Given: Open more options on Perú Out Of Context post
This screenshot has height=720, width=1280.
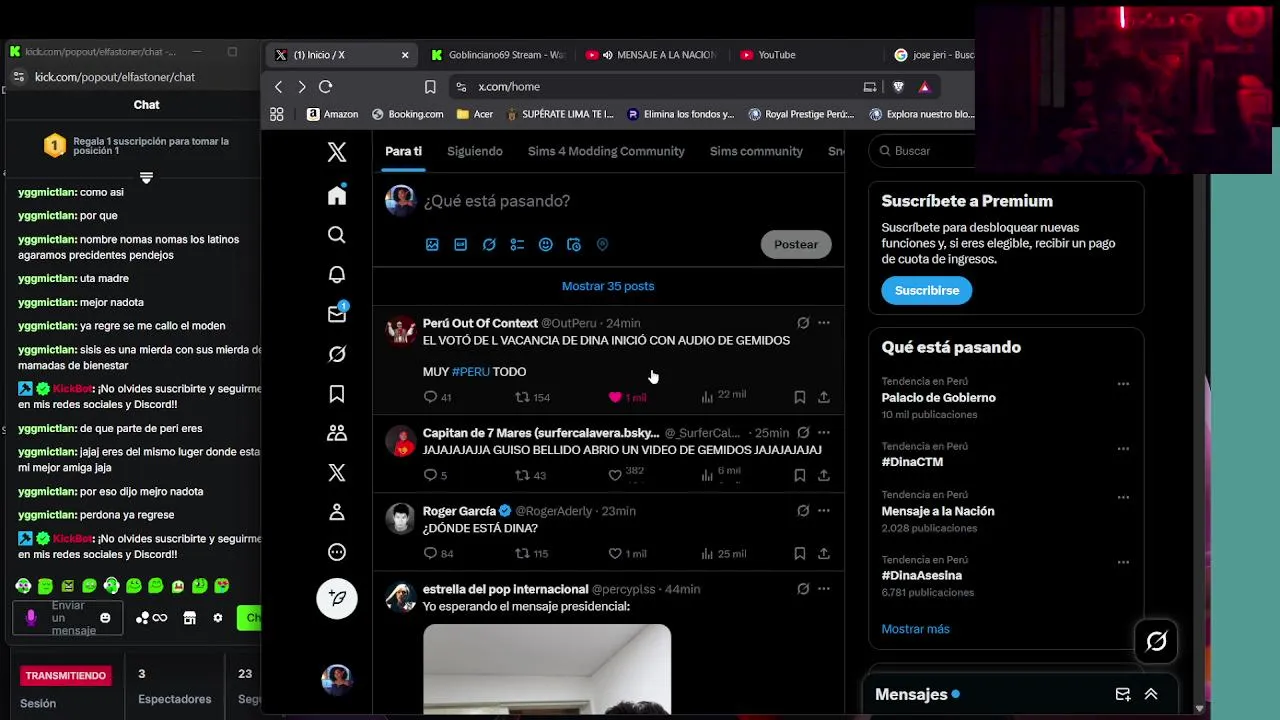Looking at the screenshot, I should tap(824, 323).
